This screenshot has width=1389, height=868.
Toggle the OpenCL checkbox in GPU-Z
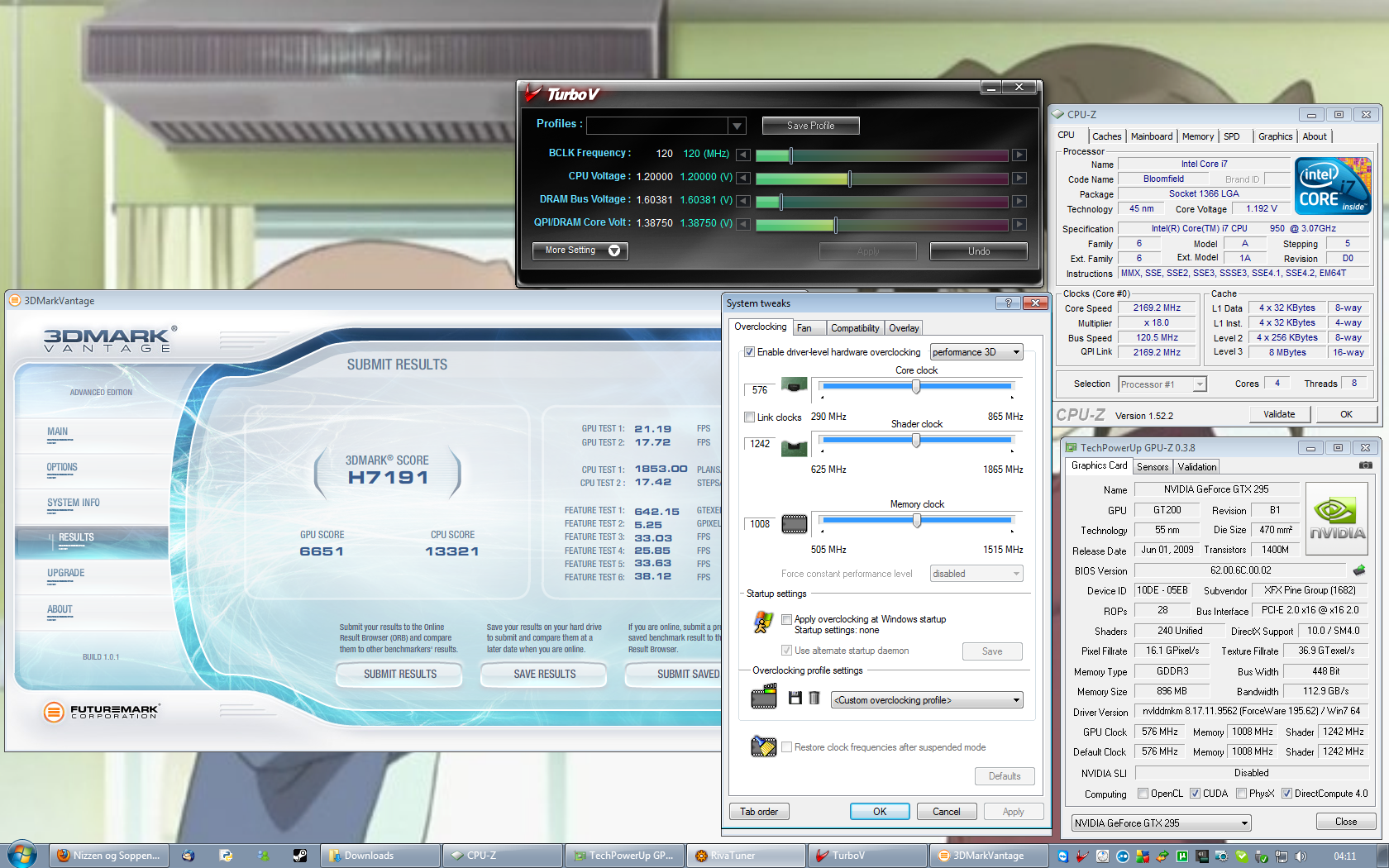pos(1143,794)
